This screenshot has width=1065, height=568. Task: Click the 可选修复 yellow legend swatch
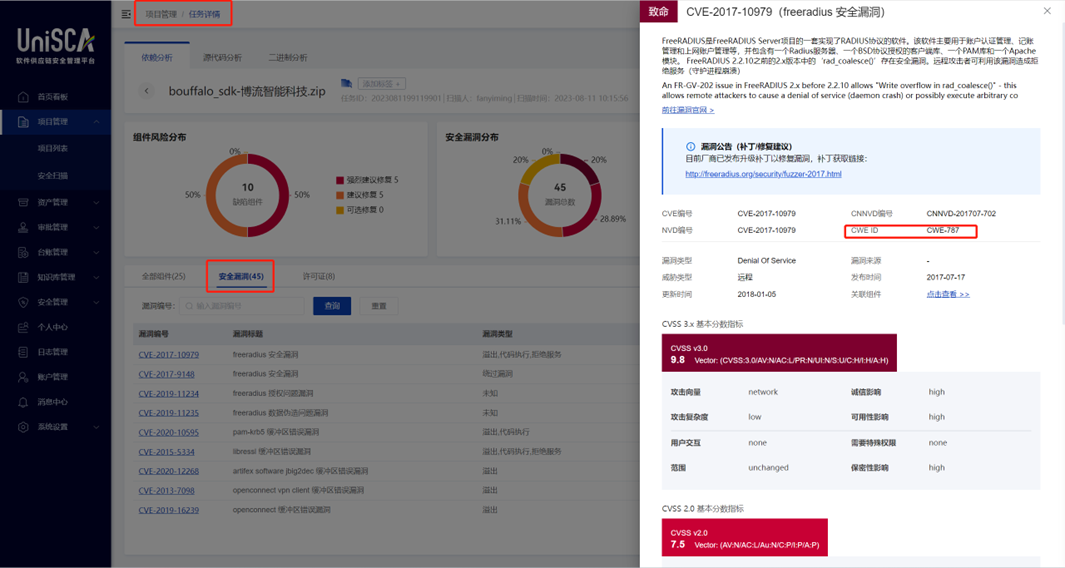[x=340, y=210]
